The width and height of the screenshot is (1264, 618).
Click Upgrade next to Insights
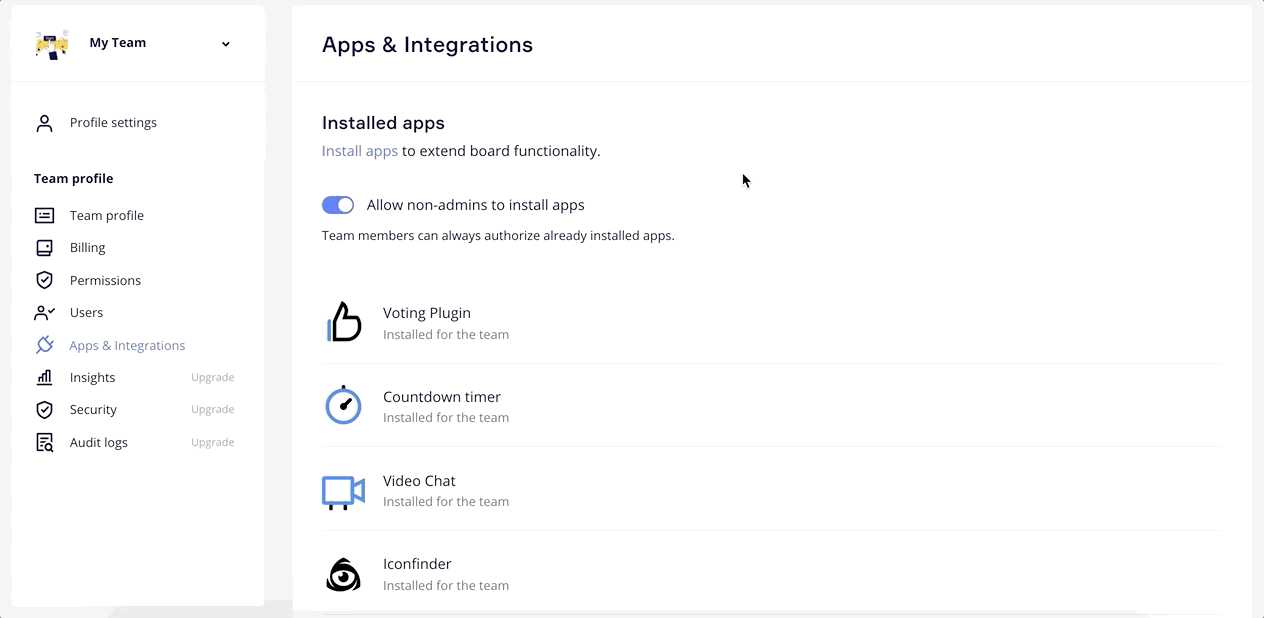[213, 378]
